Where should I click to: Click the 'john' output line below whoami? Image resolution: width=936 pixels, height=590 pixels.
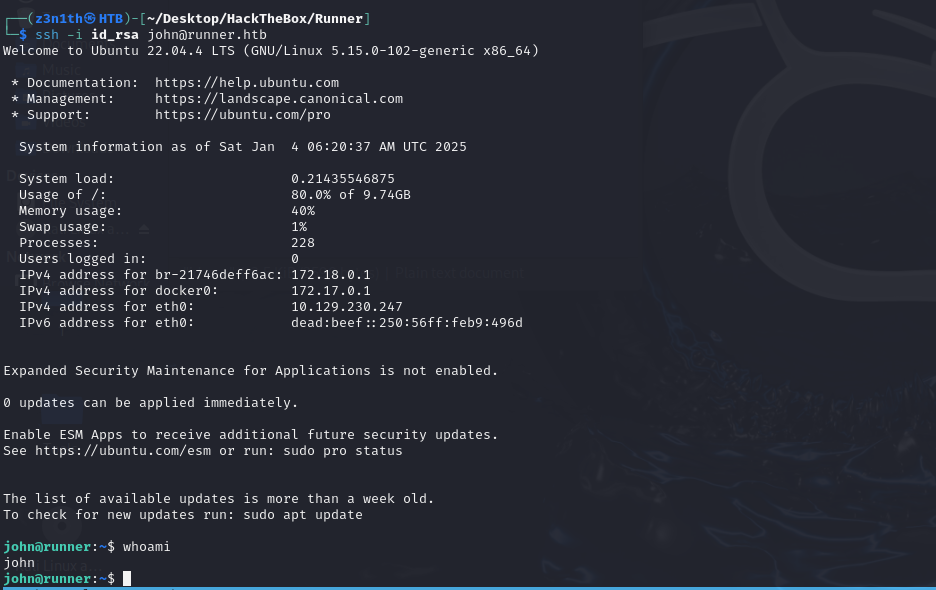[19, 563]
